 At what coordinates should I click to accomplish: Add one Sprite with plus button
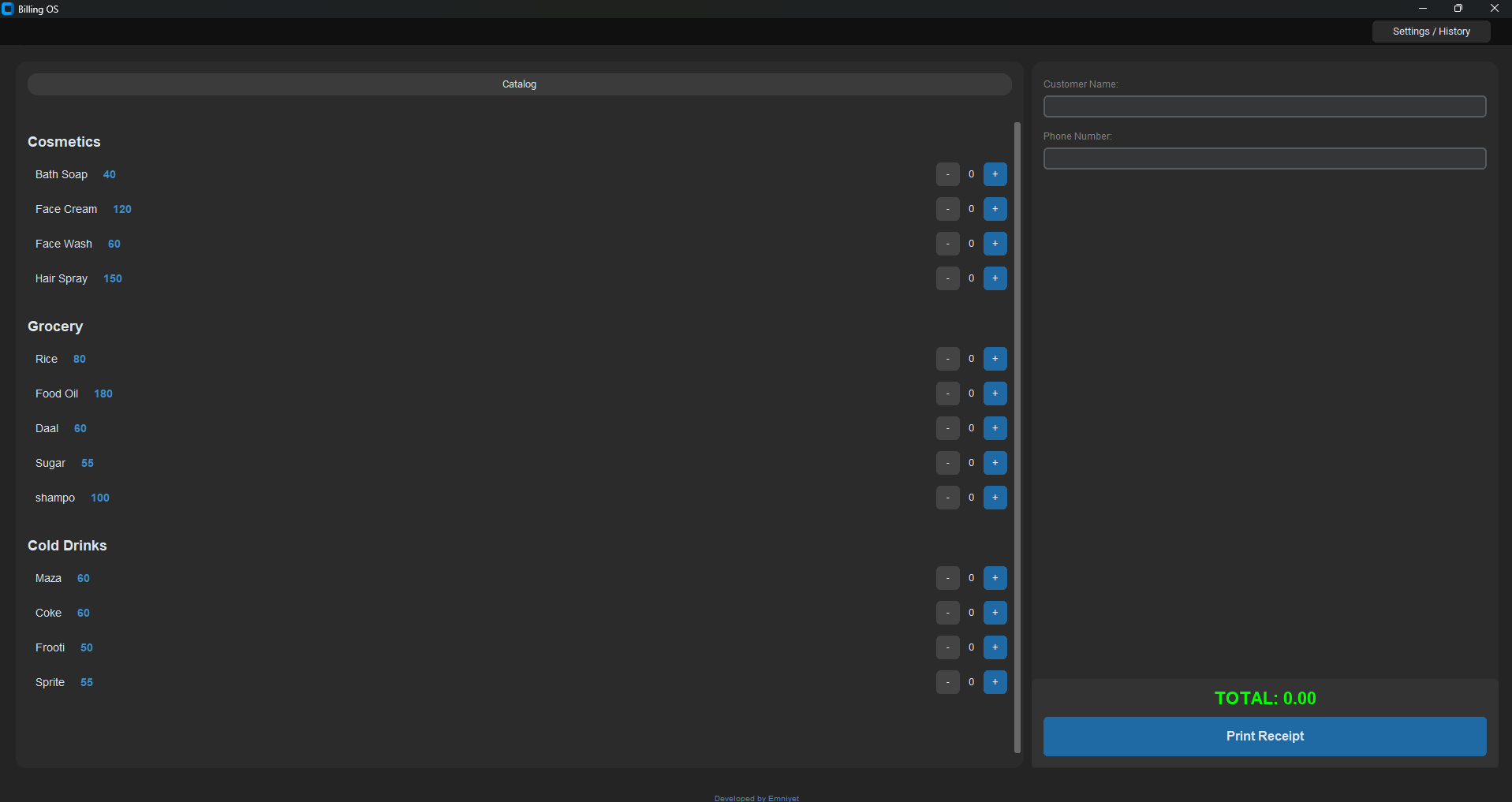995,682
